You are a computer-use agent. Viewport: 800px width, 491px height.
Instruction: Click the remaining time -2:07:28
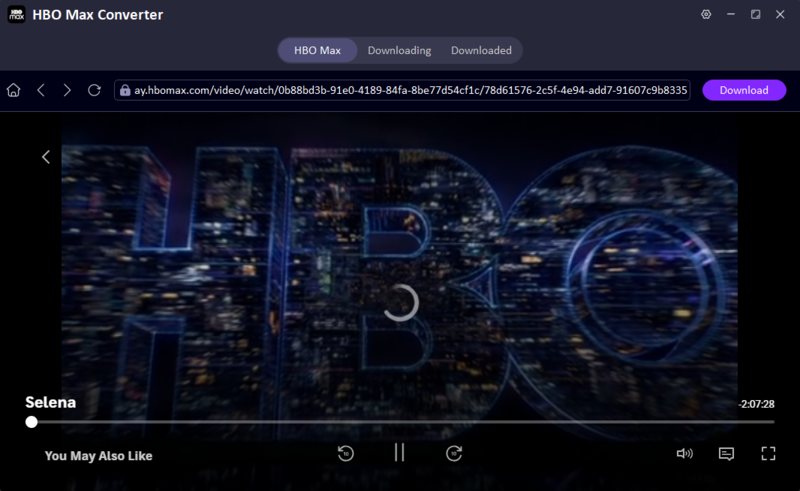pos(756,404)
